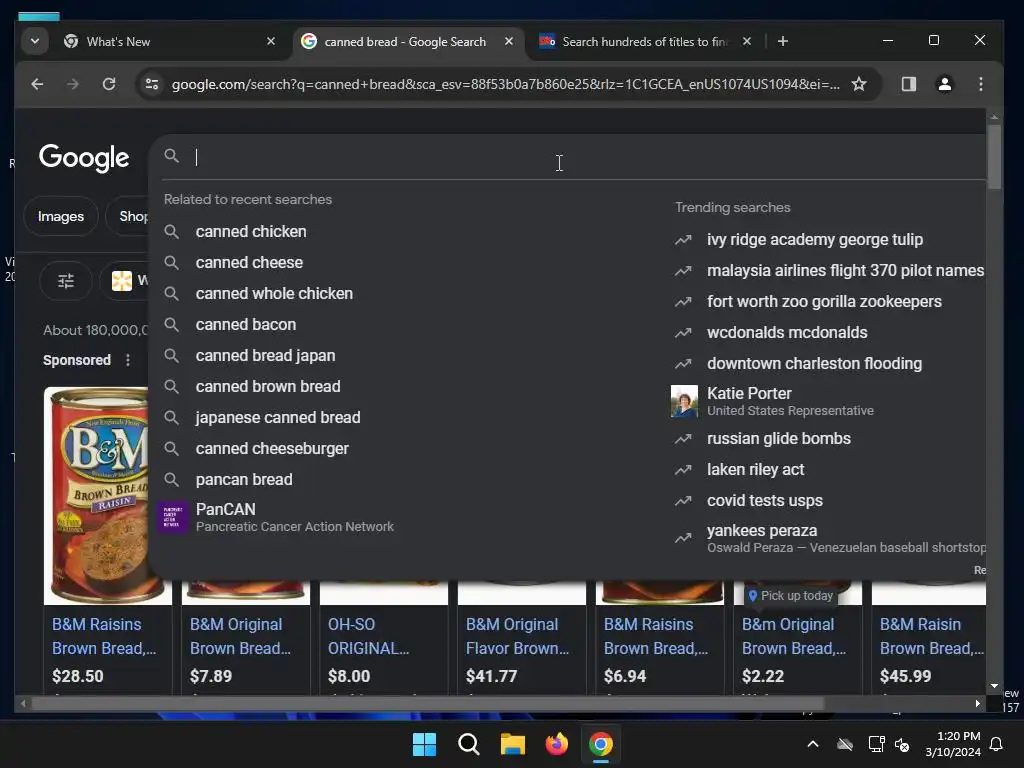Image resolution: width=1024 pixels, height=768 pixels.
Task: Click the vertical page scrollbar thumb
Action: click(x=994, y=157)
